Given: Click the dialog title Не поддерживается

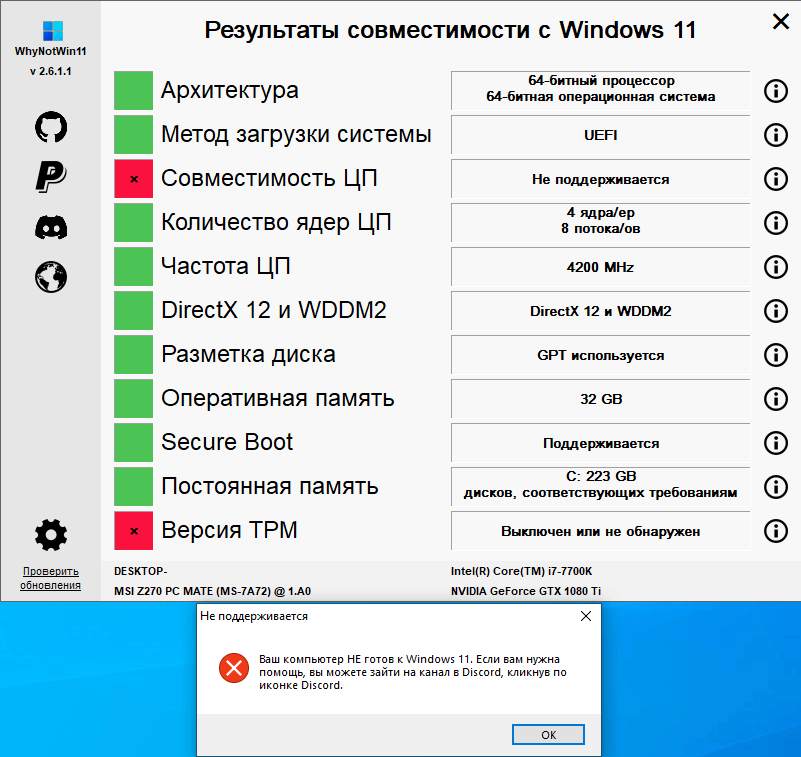Looking at the screenshot, I should point(254,616).
